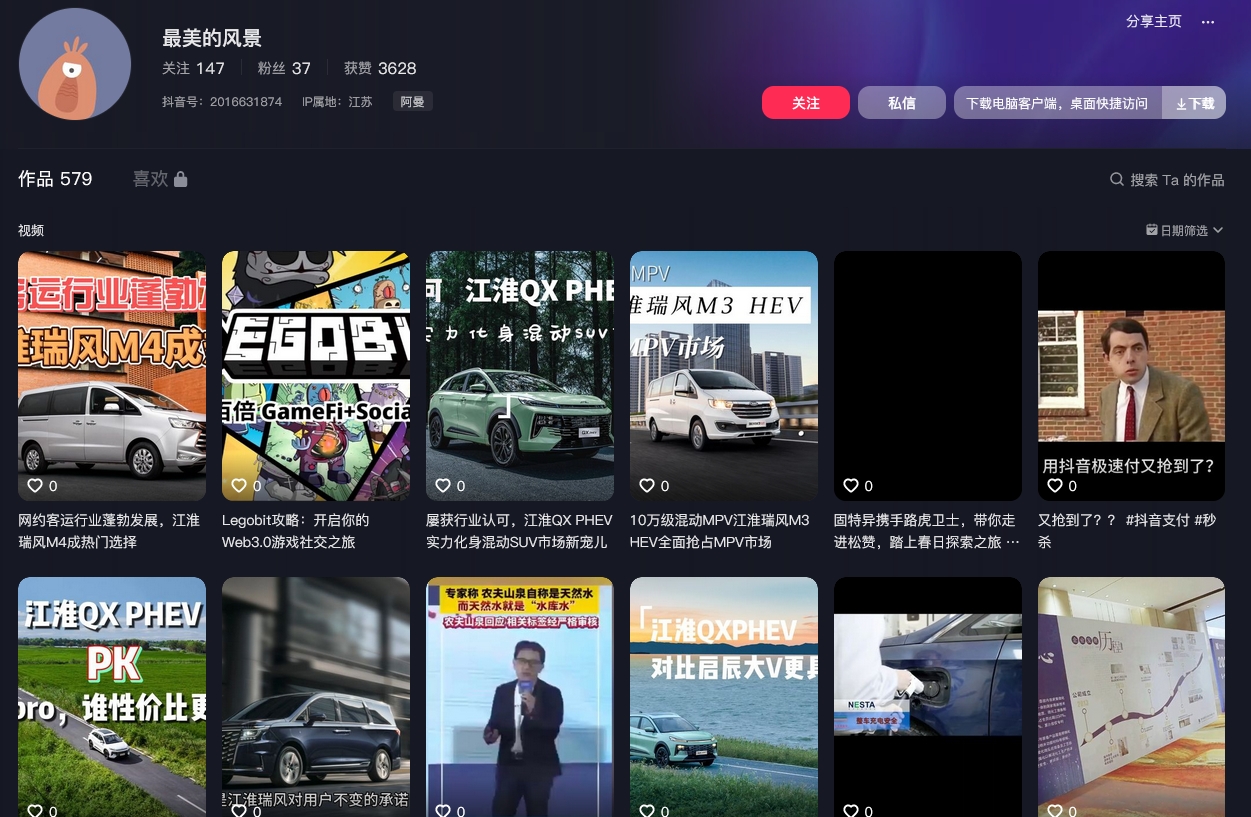Click title 固特异携手路虎卫士
This screenshot has width=1251, height=817.
coord(927,531)
